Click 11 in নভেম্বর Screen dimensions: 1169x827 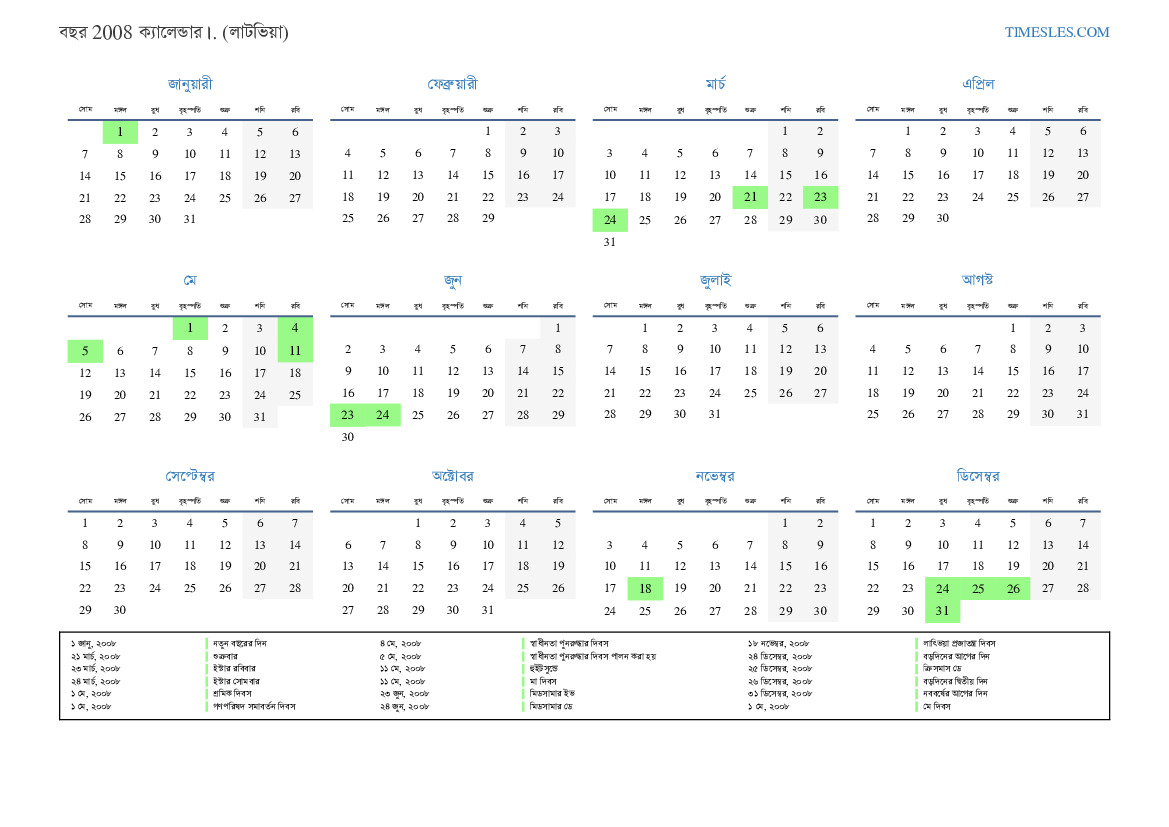click(645, 567)
